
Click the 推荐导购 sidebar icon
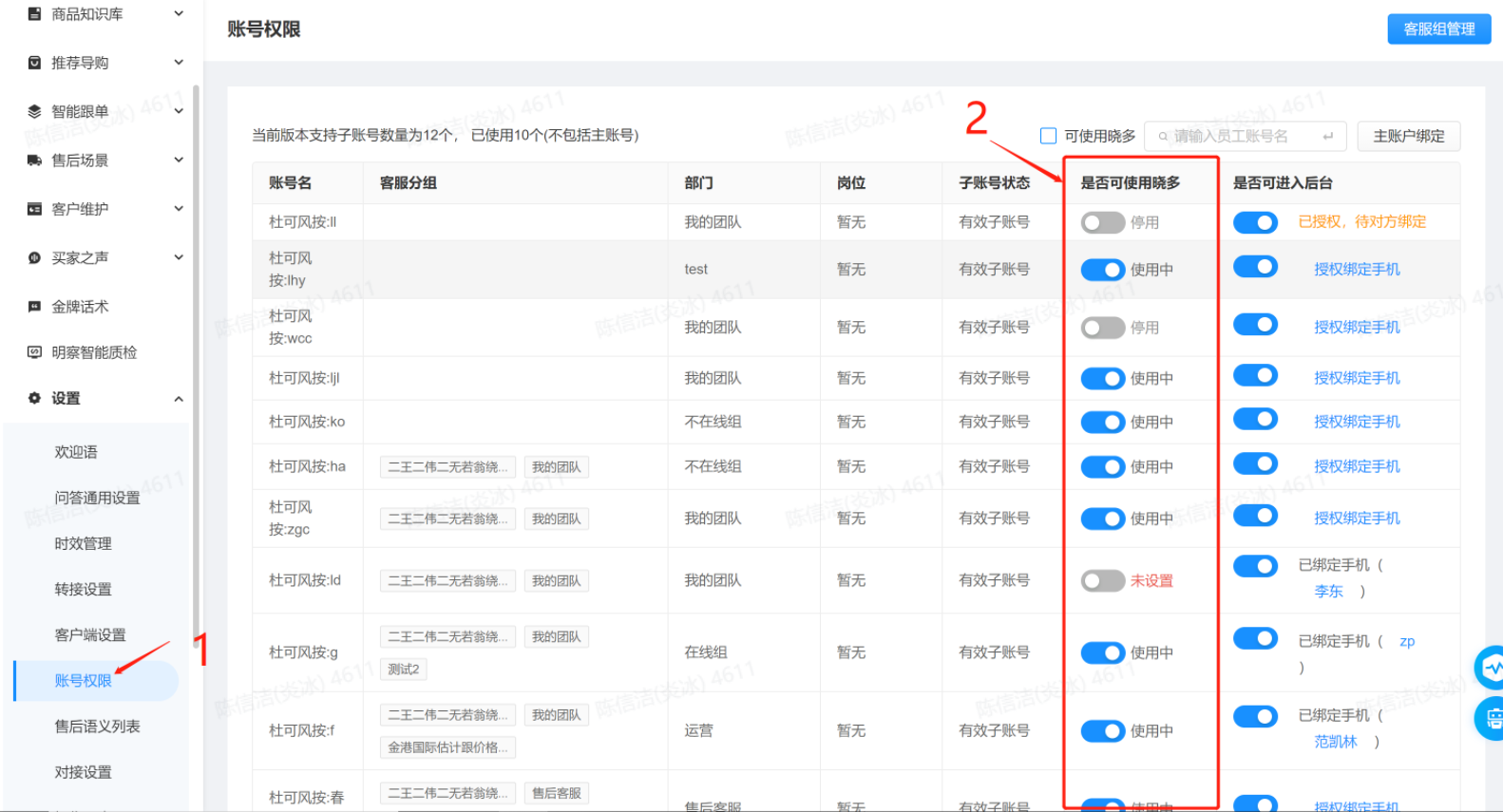[34, 63]
